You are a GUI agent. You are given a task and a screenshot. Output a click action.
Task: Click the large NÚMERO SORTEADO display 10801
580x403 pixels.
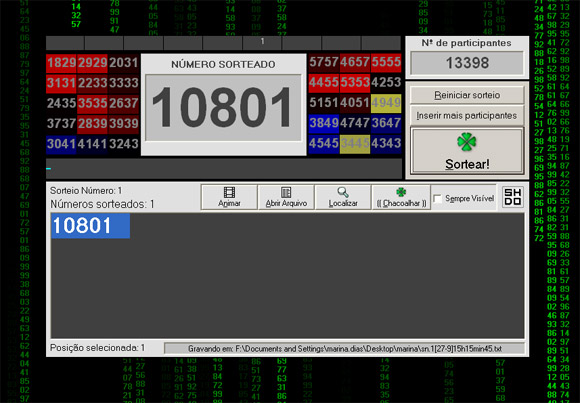tap(223, 108)
